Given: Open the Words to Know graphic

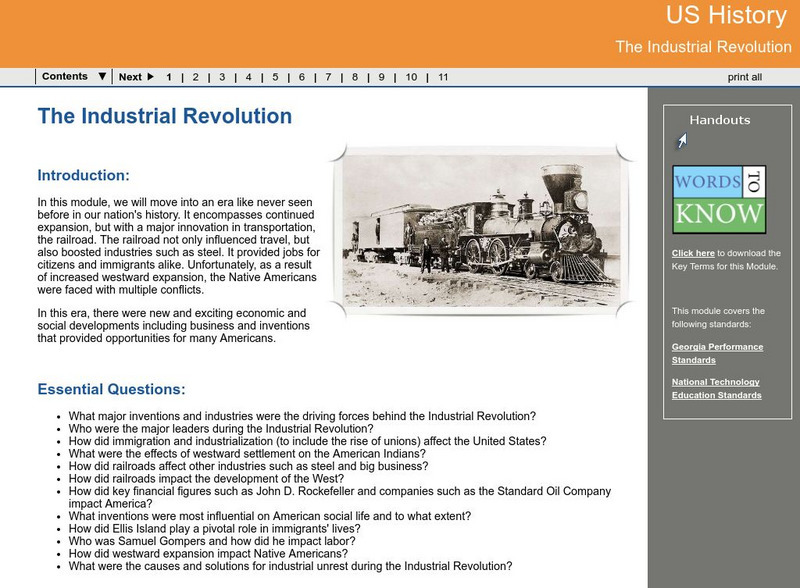Looking at the screenshot, I should coord(722,199).
